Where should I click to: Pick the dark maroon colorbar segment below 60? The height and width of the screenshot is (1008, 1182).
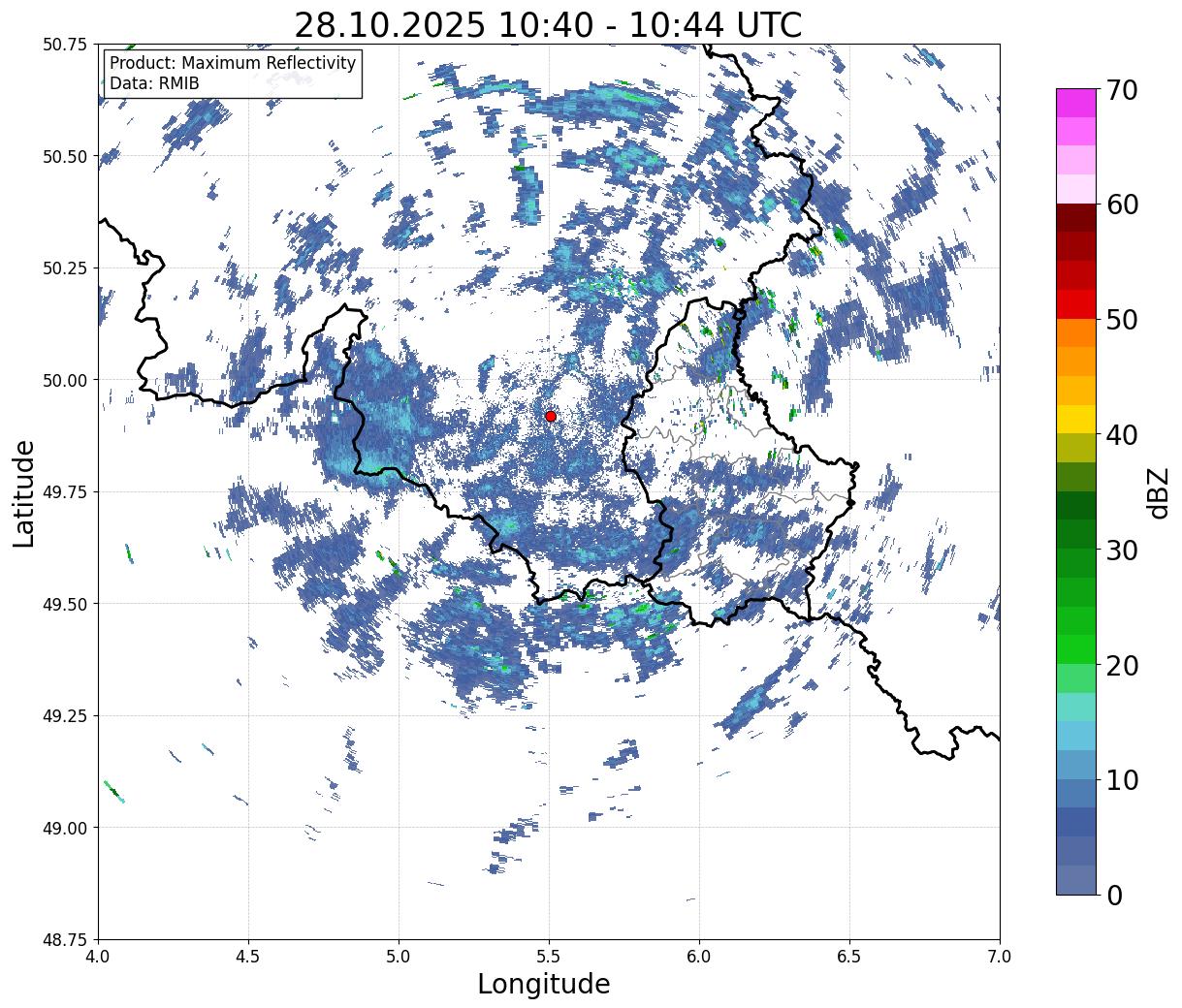[x=1076, y=218]
